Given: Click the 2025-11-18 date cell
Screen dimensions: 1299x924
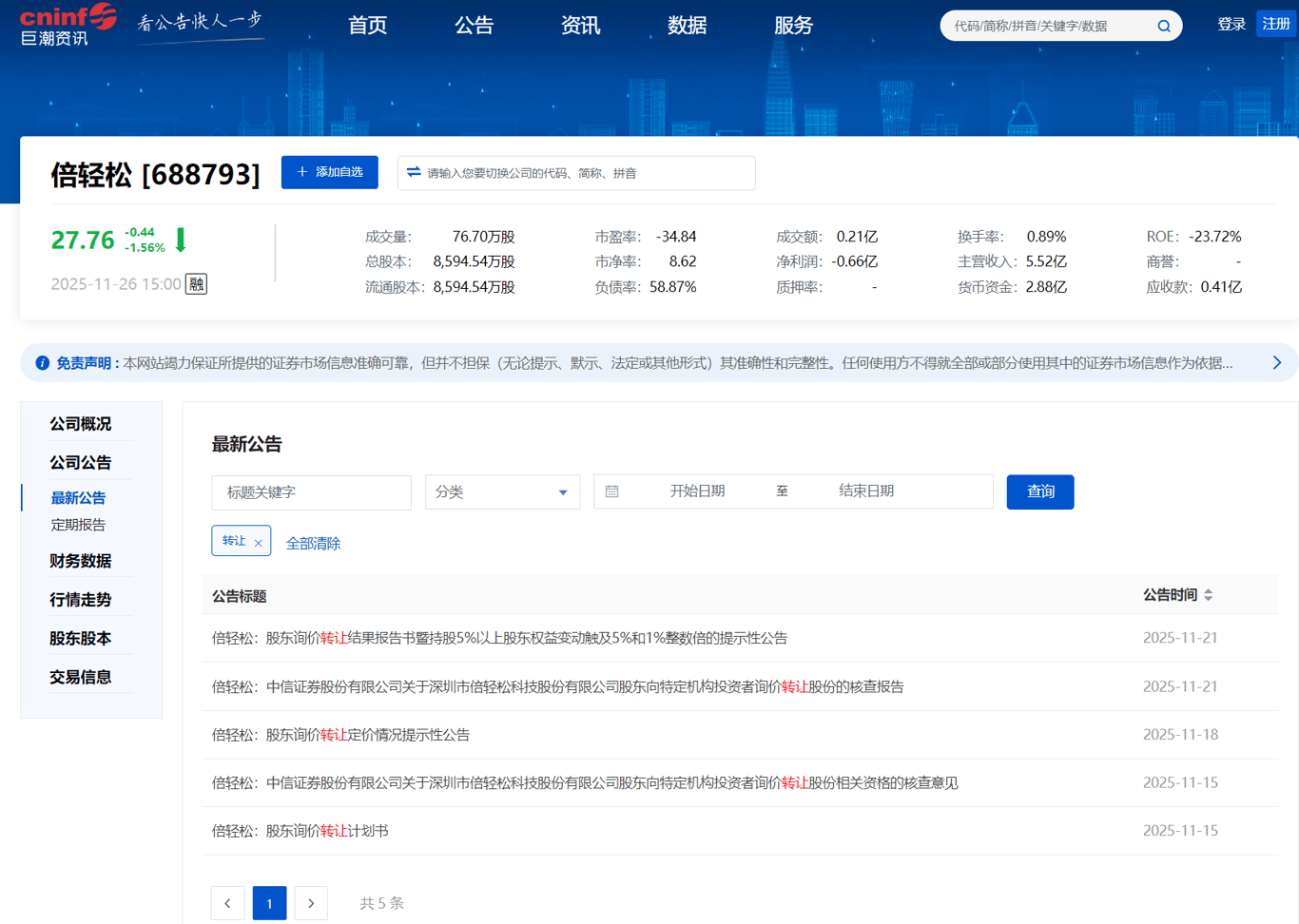Looking at the screenshot, I should click(x=1180, y=735).
